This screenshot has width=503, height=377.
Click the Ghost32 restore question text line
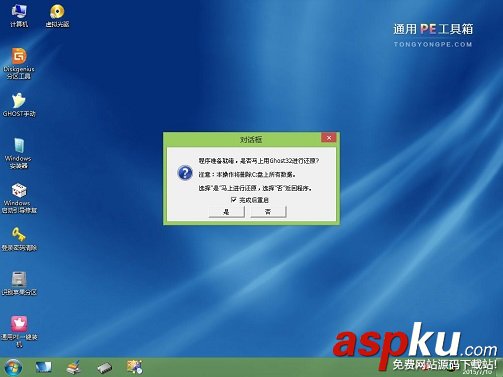(x=259, y=161)
